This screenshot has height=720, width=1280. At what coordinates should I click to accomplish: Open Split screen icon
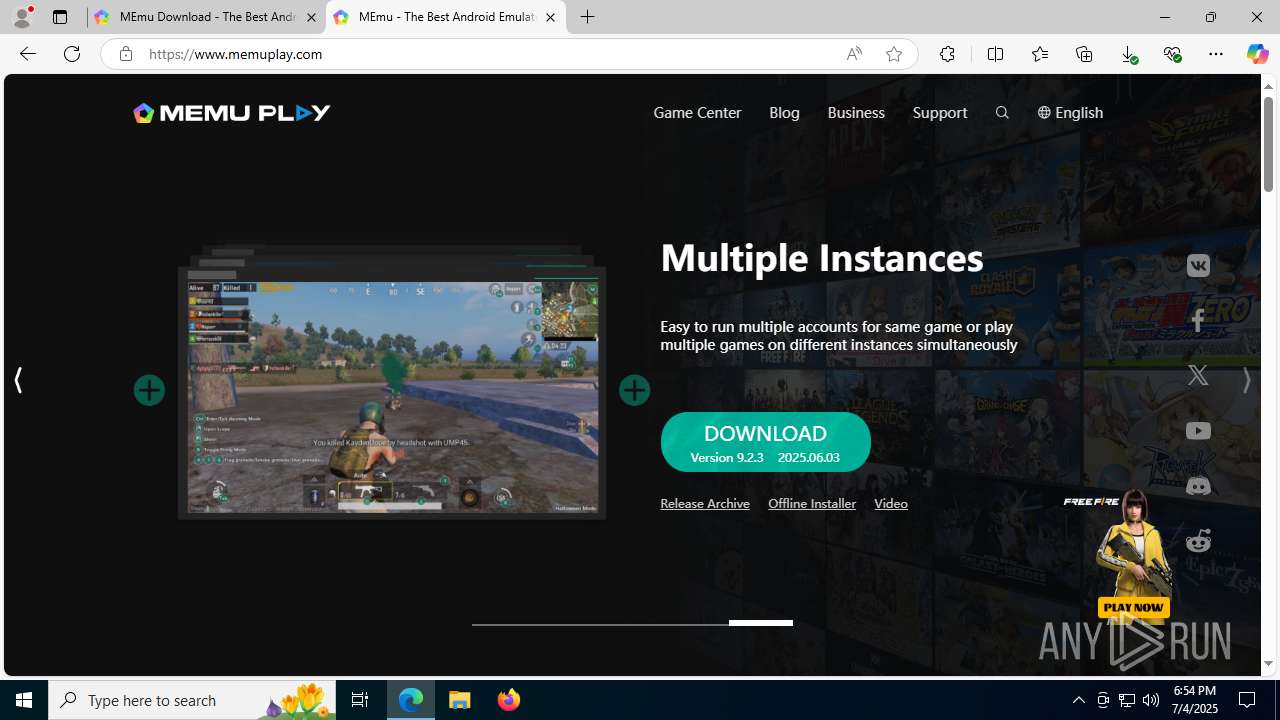point(995,54)
